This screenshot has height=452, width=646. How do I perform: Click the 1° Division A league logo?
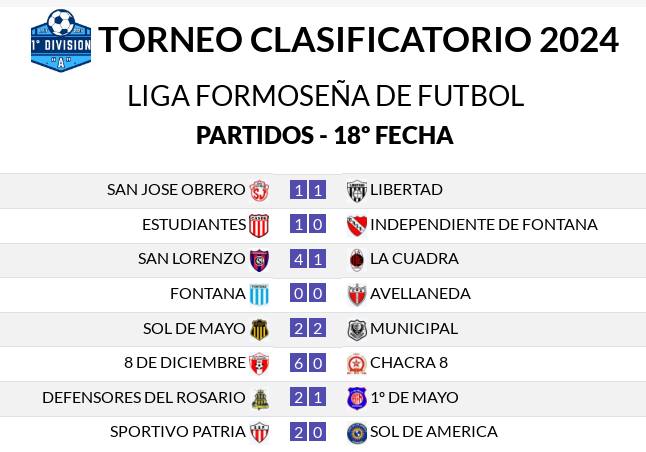[61, 40]
